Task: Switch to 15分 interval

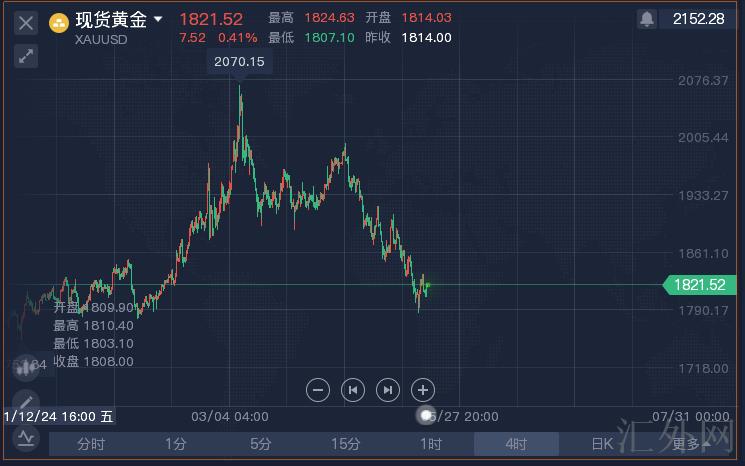Action: [346, 444]
